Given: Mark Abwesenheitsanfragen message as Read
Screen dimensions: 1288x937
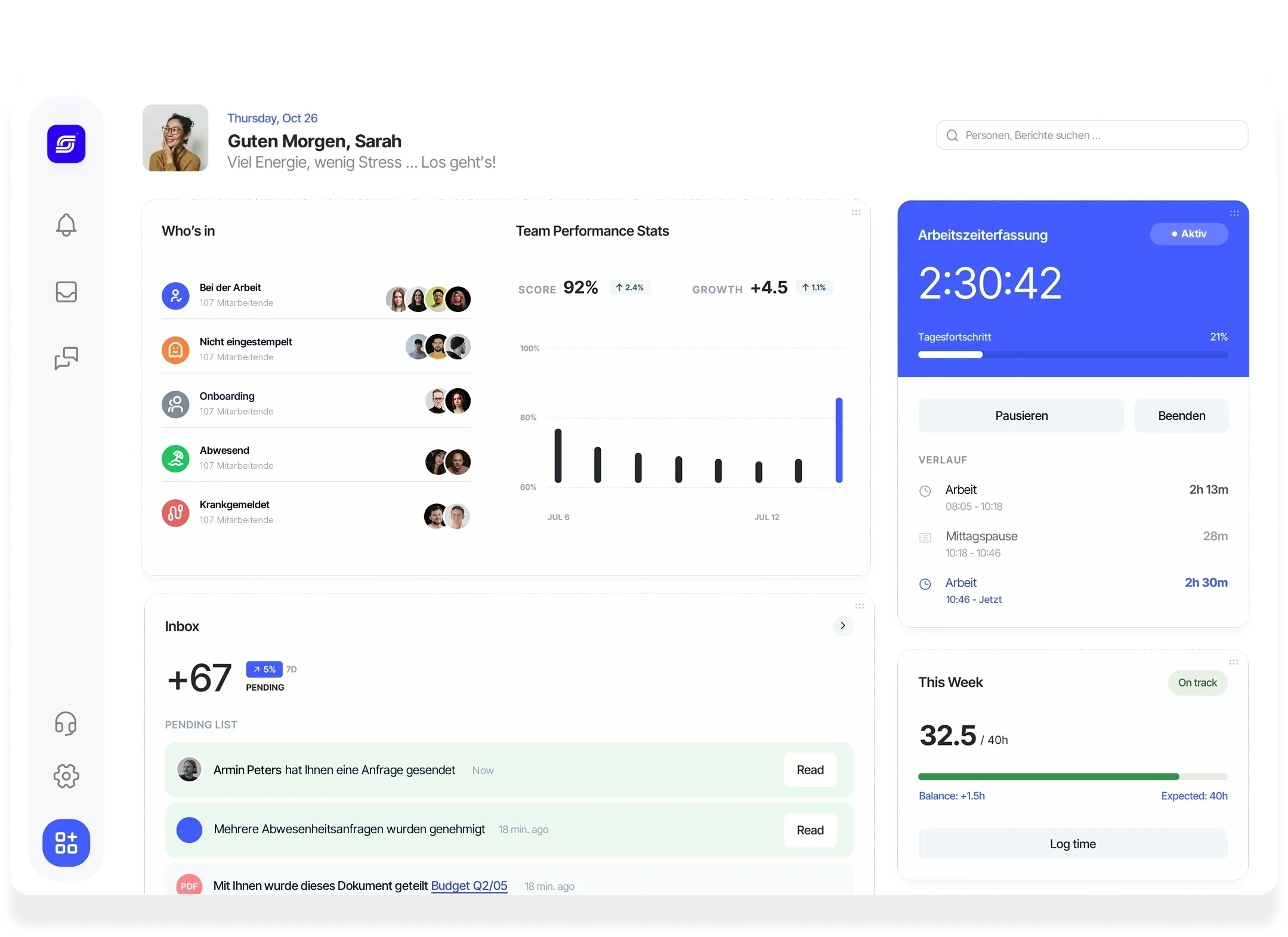Looking at the screenshot, I should 810,830.
